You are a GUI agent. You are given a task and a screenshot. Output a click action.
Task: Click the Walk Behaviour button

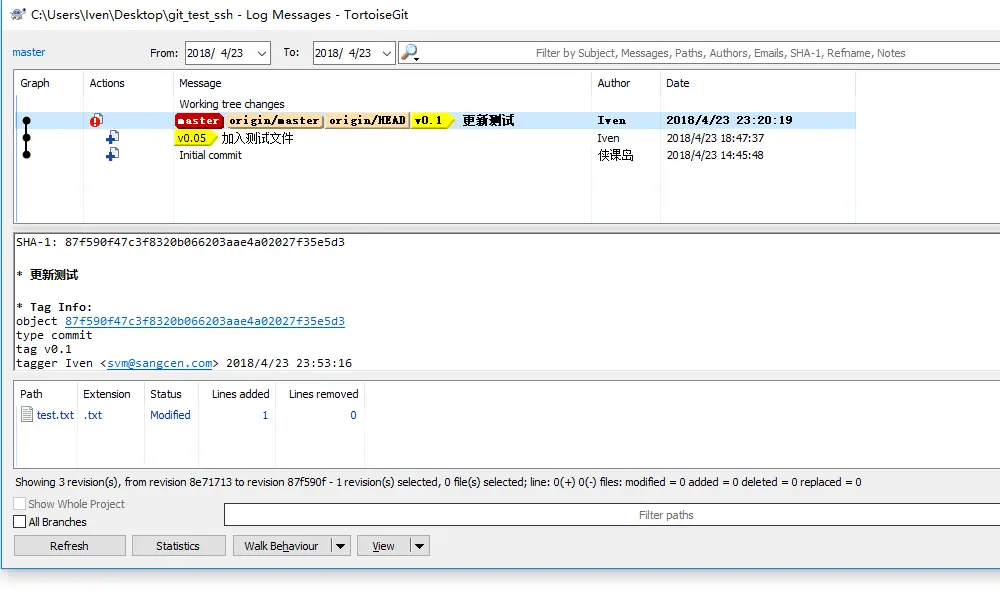pyautogui.click(x=281, y=546)
